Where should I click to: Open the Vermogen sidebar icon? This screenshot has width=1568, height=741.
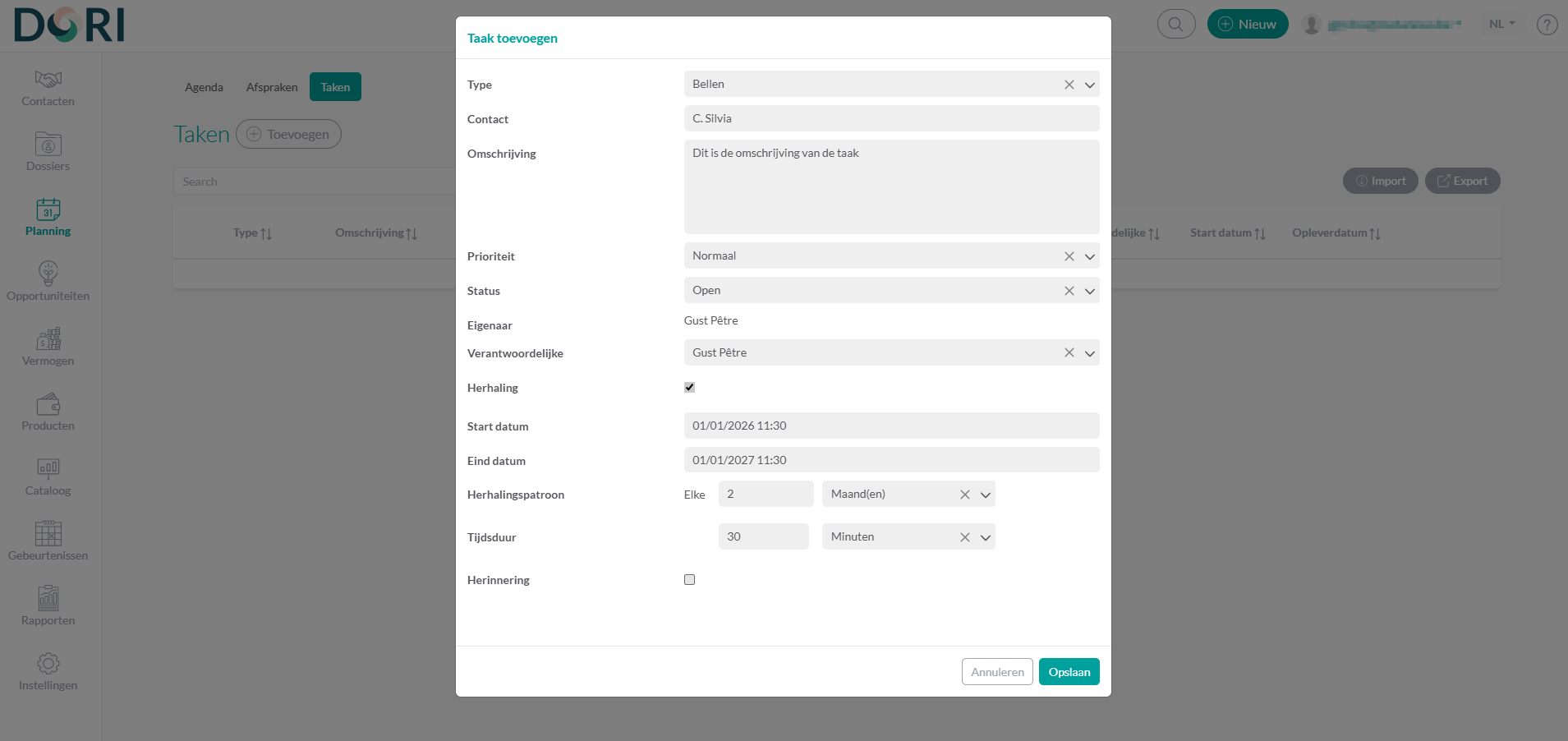coord(48,338)
